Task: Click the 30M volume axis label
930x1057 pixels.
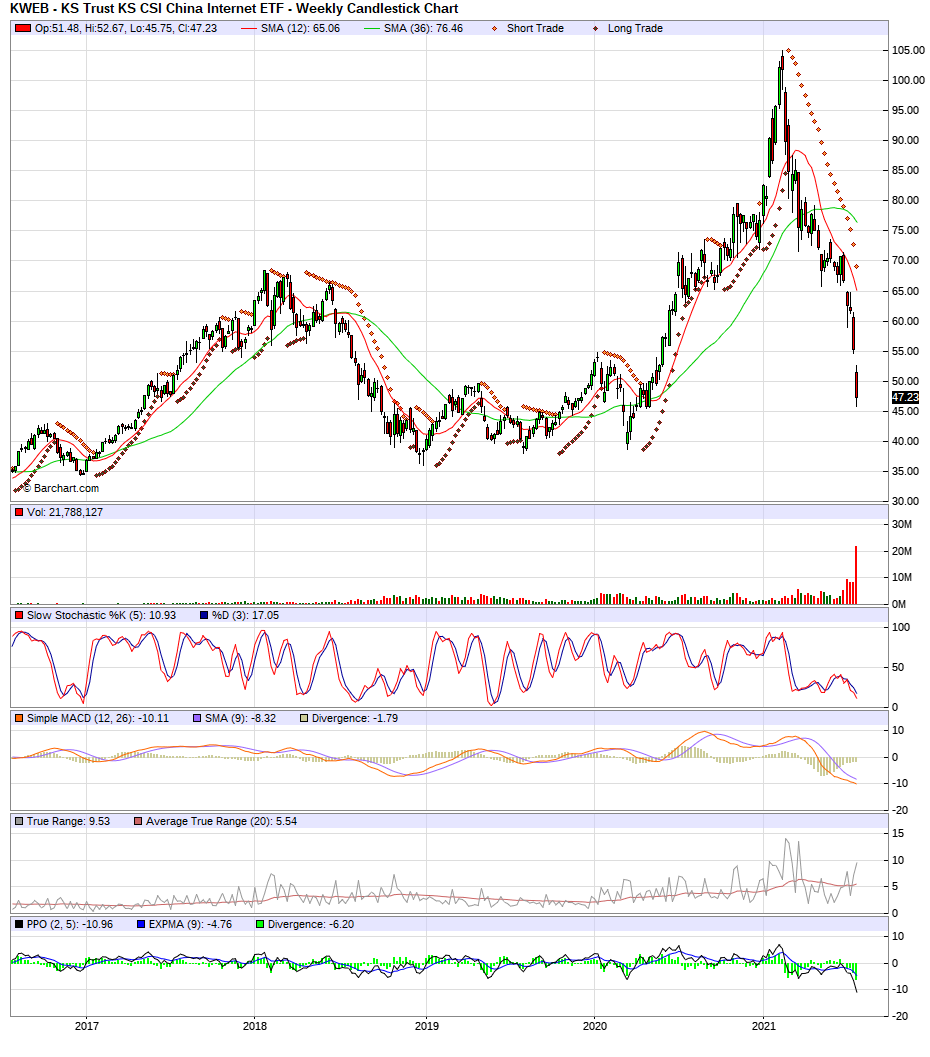Action: 902,524
